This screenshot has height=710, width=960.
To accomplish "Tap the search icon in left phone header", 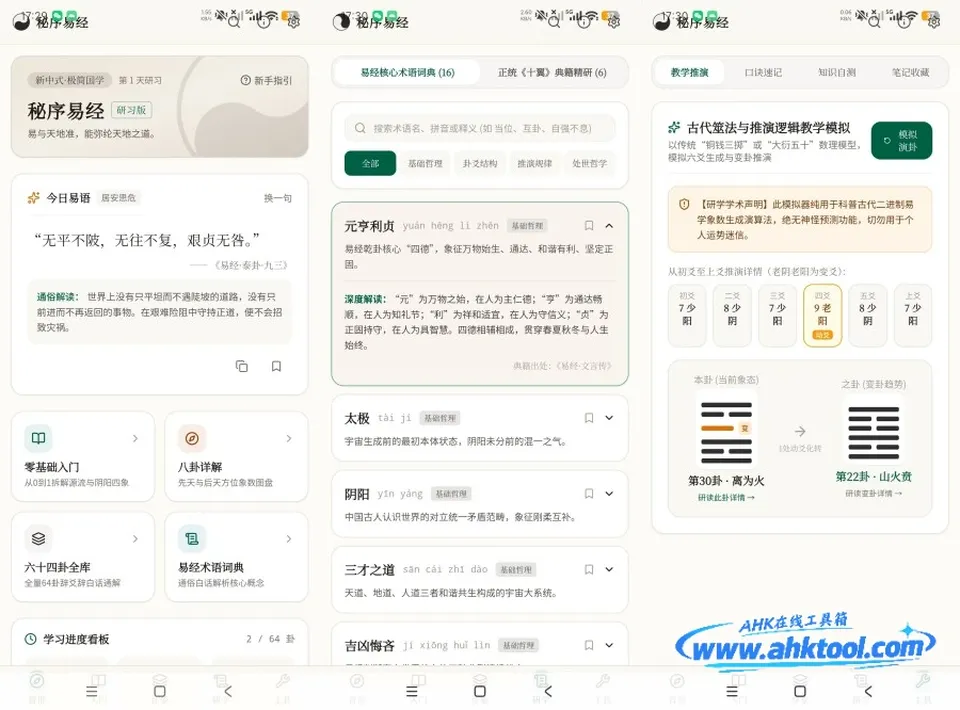I will pyautogui.click(x=234, y=23).
